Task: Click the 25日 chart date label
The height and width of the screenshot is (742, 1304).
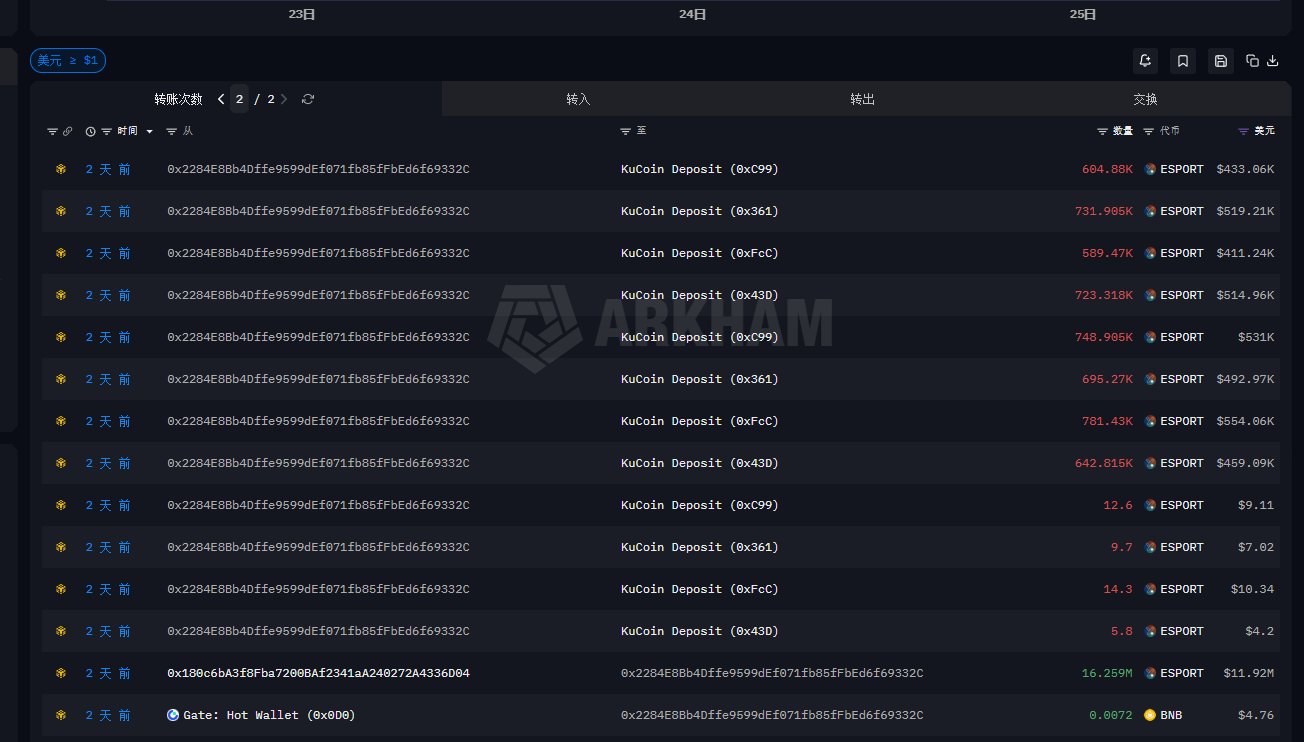Action: pos(1082,14)
